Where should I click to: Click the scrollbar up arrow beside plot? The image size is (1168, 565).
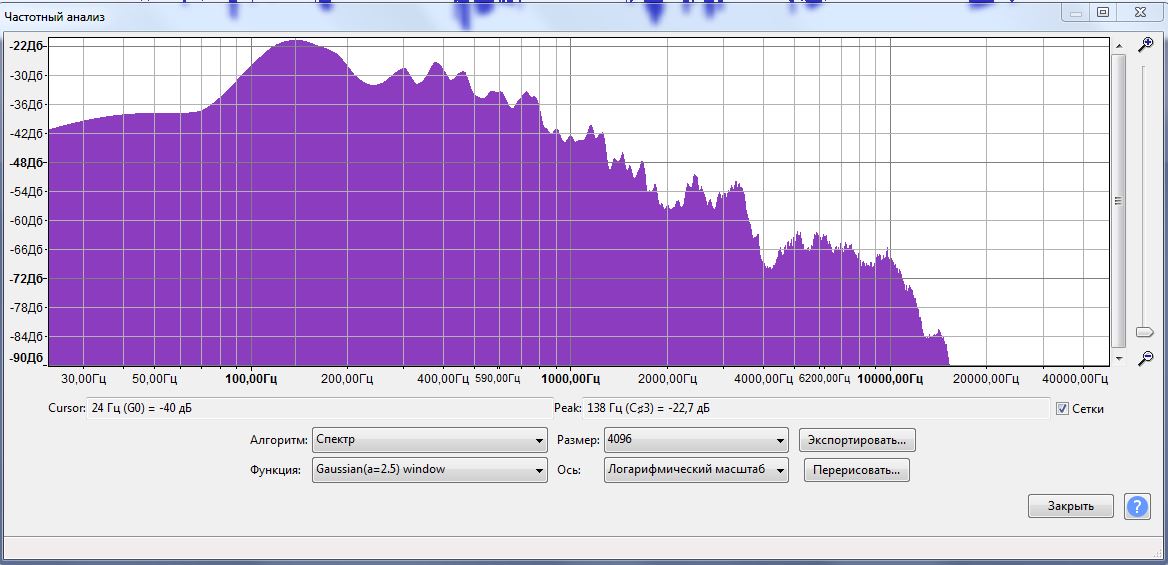click(x=1119, y=46)
